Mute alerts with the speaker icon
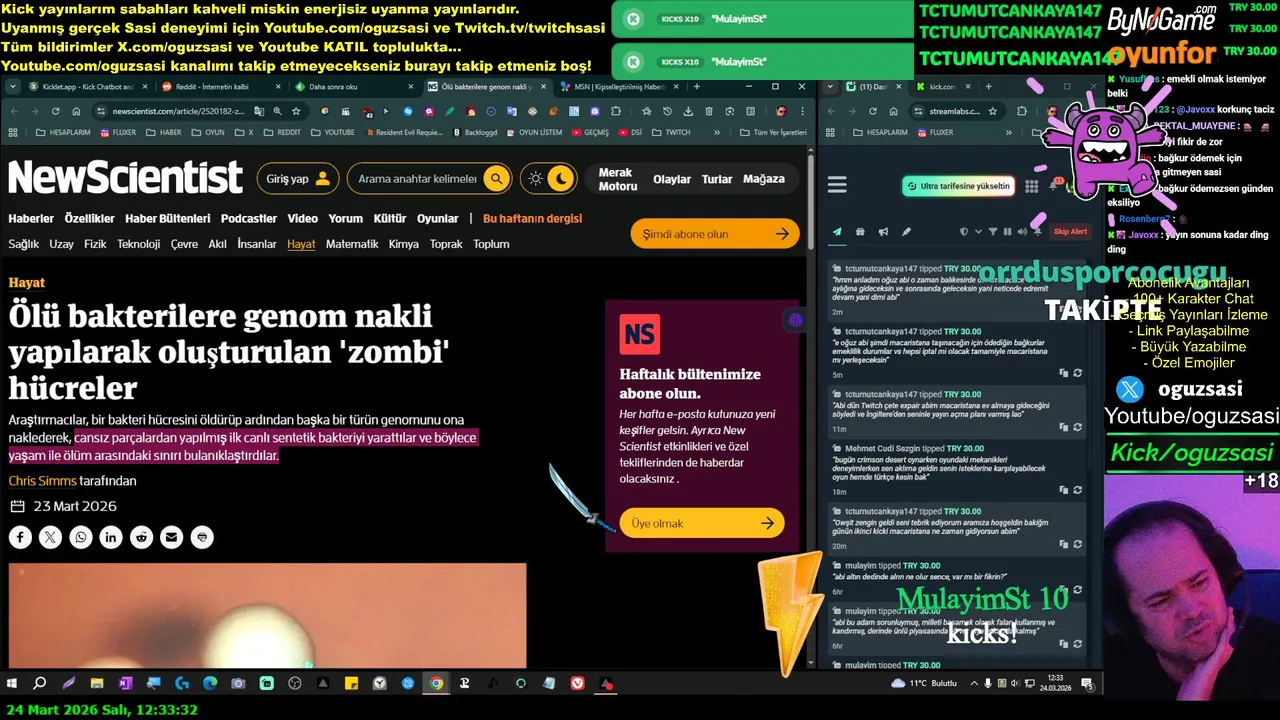The width and height of the screenshot is (1280, 720). click(1022, 232)
